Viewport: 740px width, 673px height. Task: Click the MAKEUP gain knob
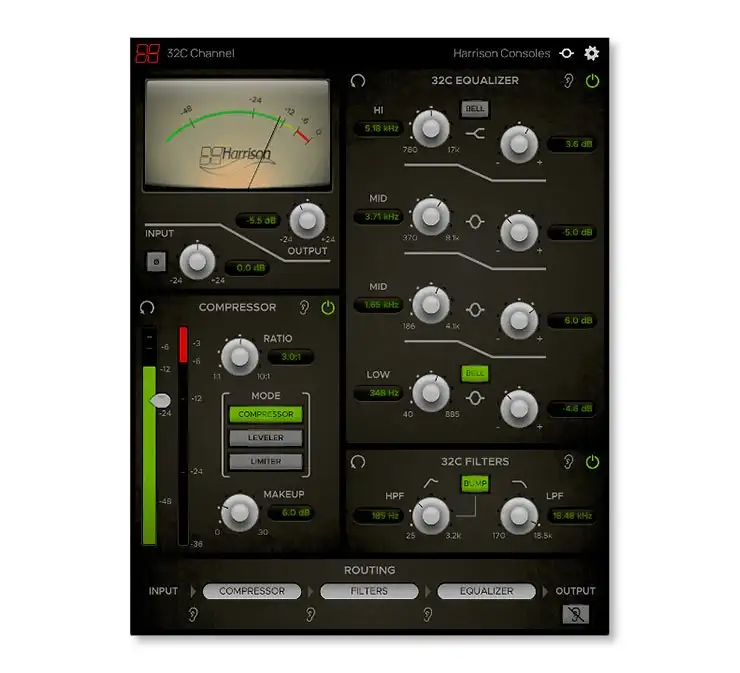(x=240, y=512)
